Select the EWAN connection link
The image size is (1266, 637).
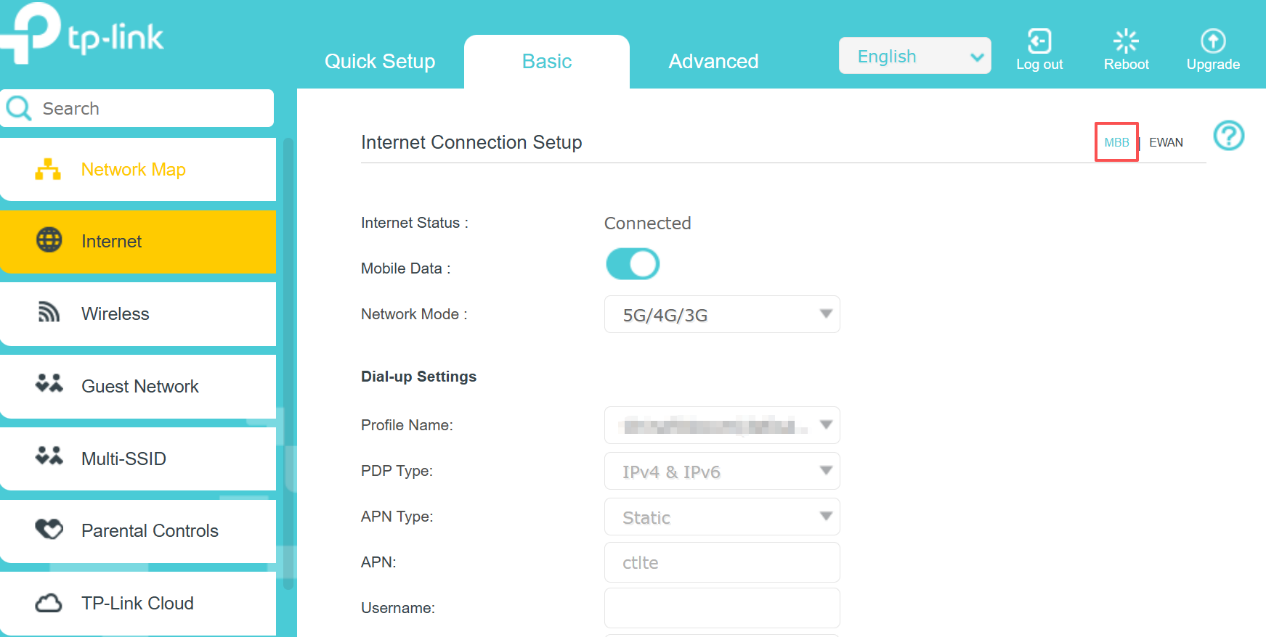coord(1165,143)
